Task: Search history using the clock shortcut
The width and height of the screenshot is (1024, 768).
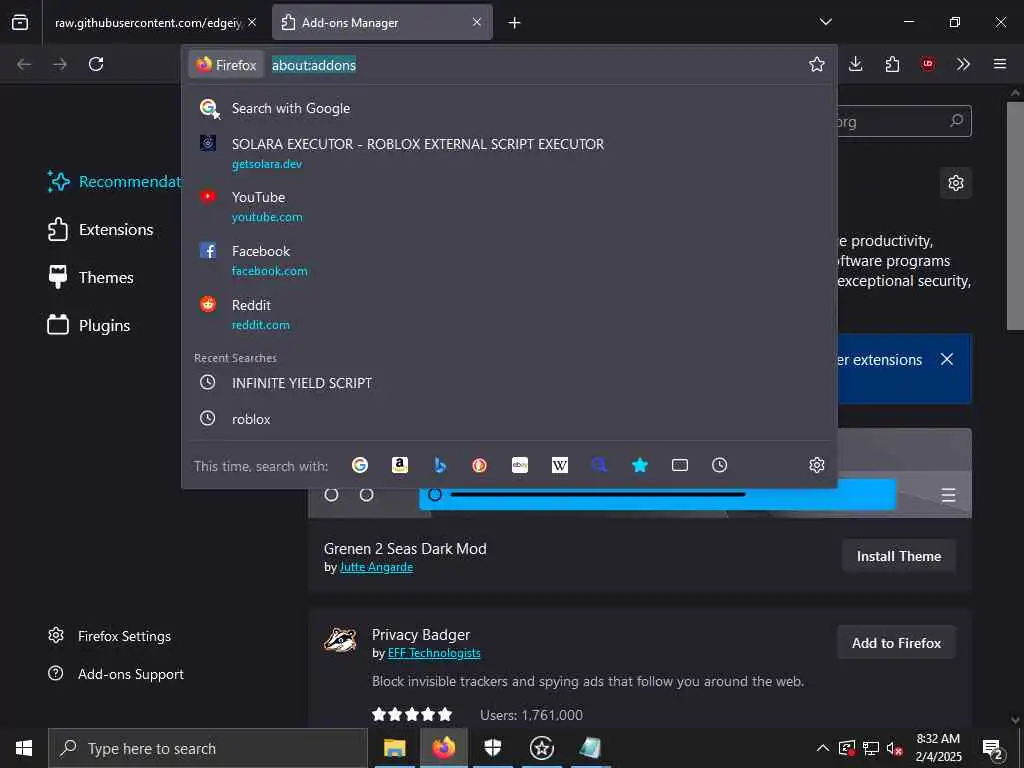Action: 720,465
